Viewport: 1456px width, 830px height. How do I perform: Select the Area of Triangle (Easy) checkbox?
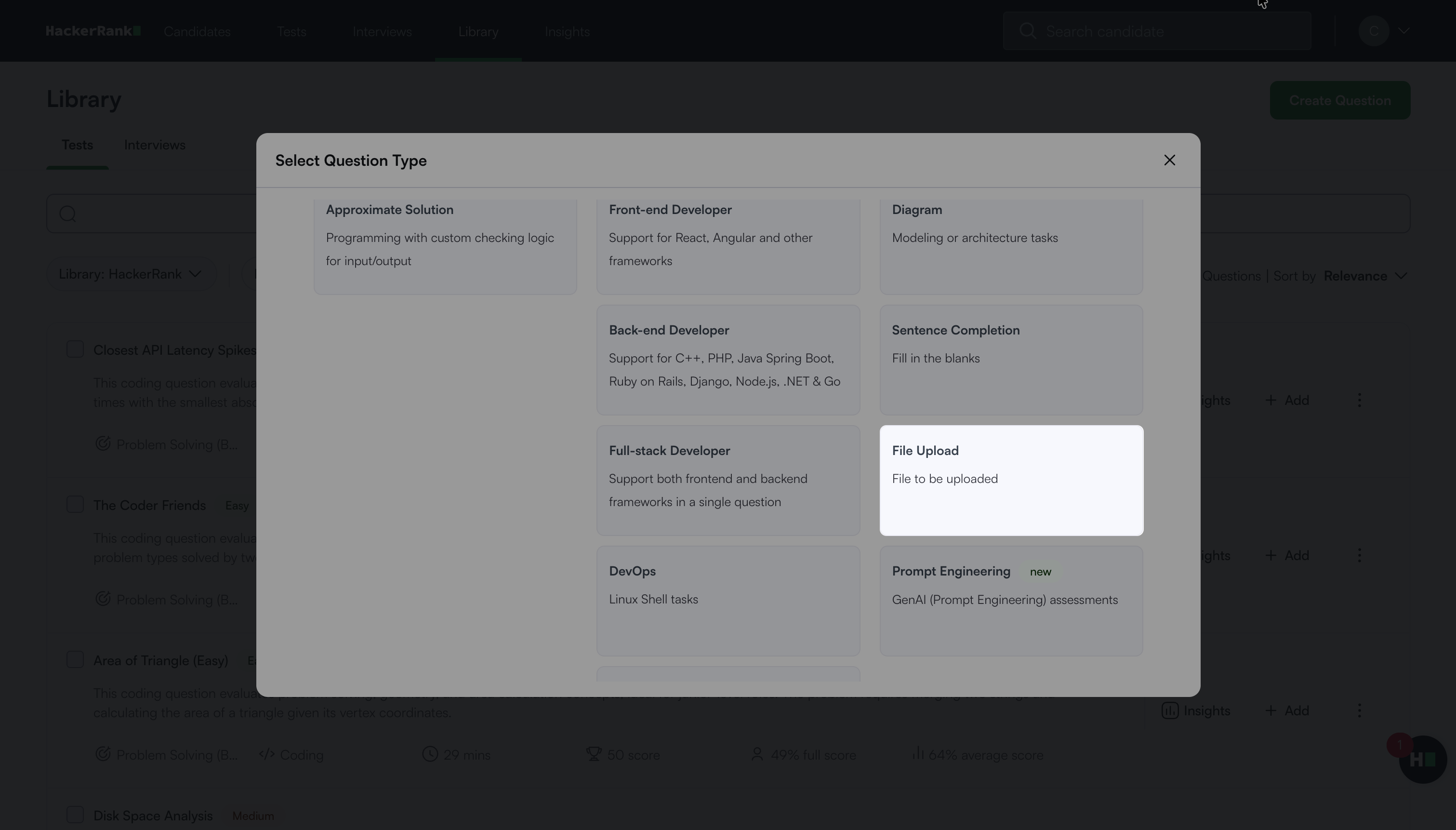click(x=75, y=659)
